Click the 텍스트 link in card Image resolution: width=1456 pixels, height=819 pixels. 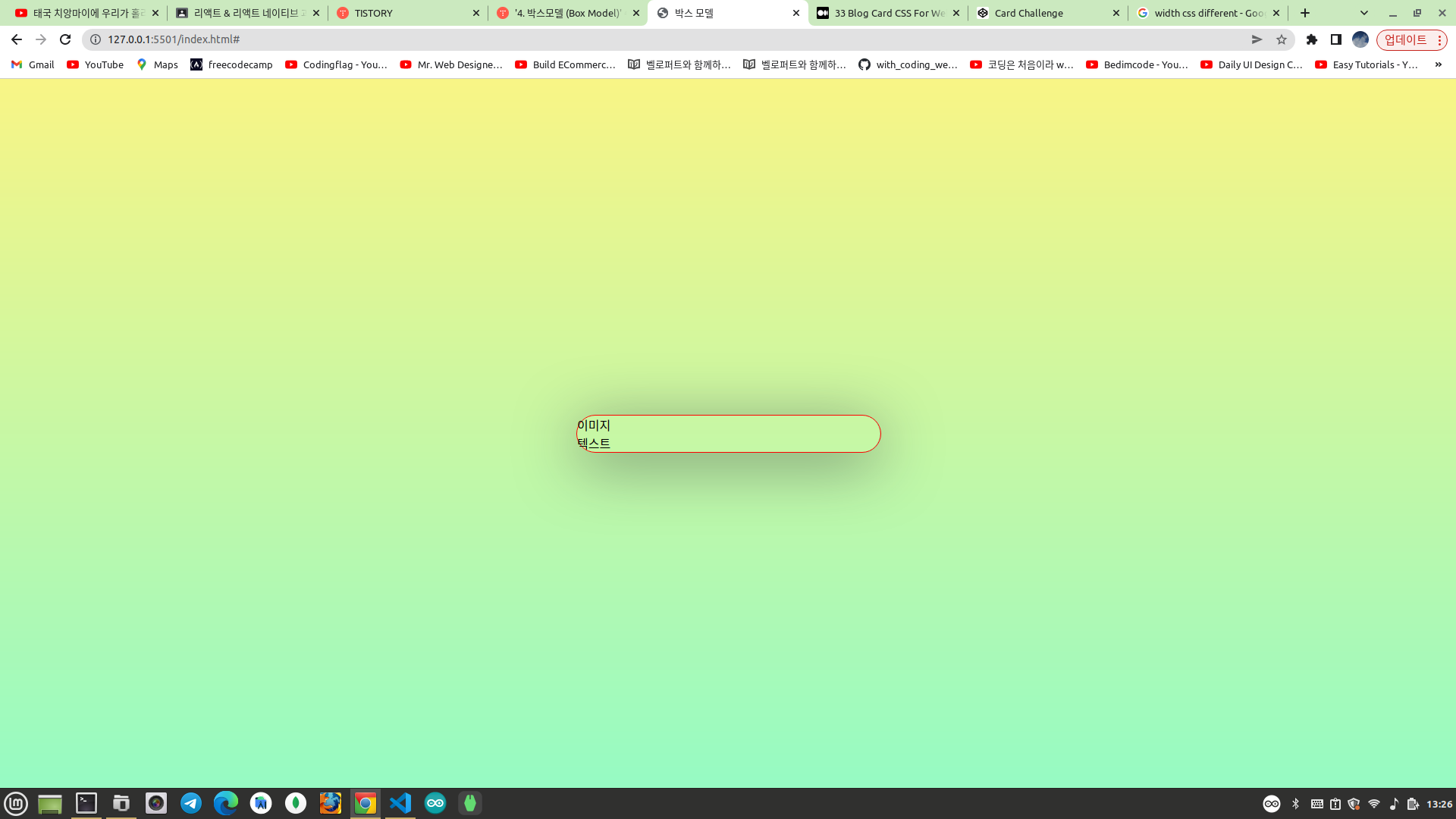594,443
